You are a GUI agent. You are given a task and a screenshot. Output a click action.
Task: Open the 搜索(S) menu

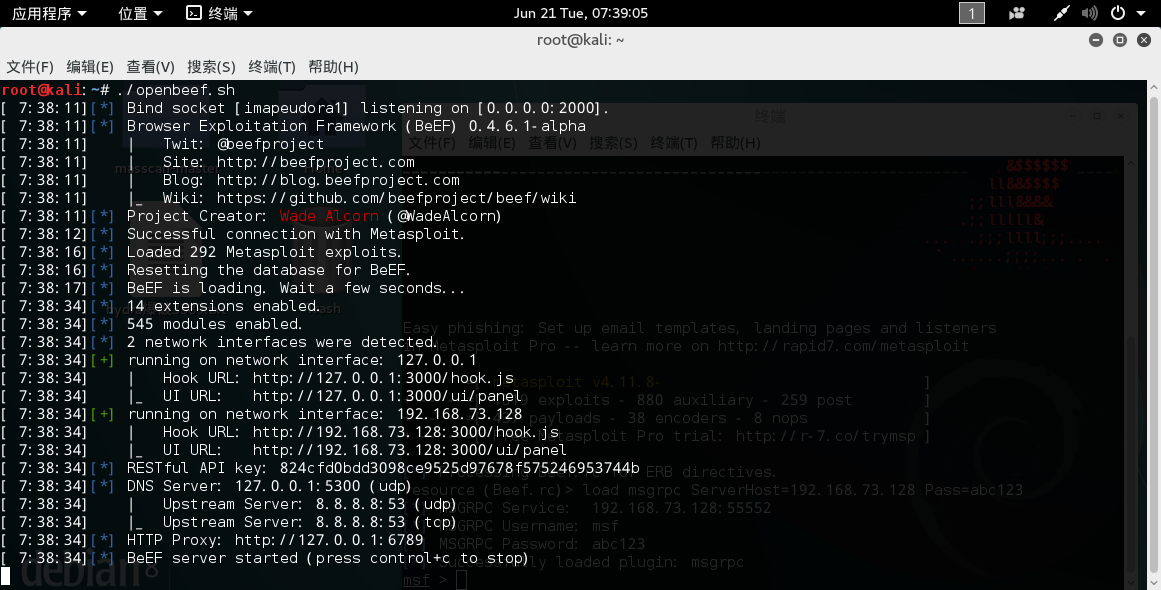tap(211, 67)
